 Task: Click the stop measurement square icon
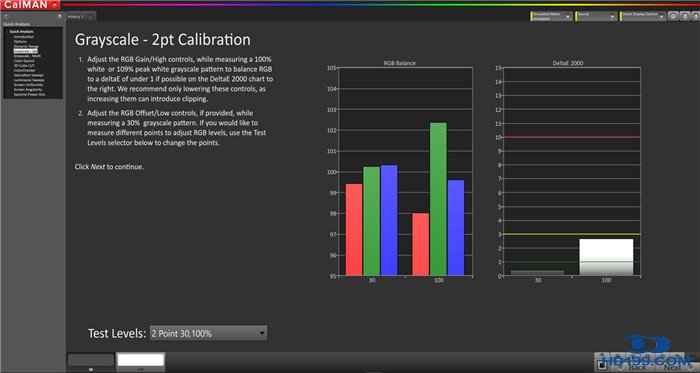tap(602, 365)
